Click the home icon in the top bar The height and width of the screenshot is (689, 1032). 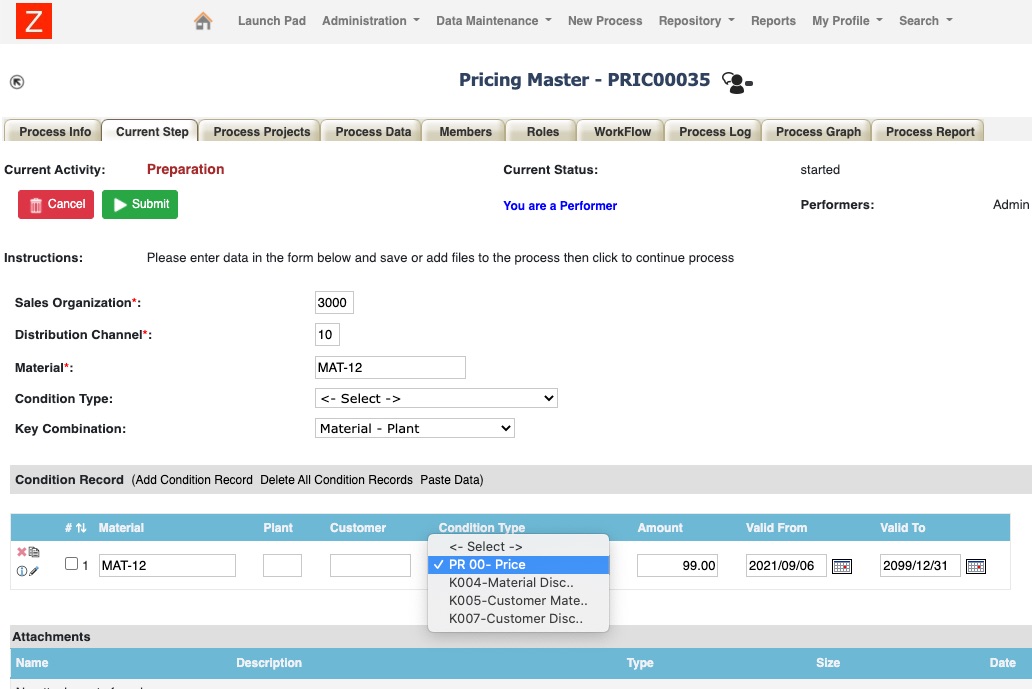pyautogui.click(x=204, y=20)
